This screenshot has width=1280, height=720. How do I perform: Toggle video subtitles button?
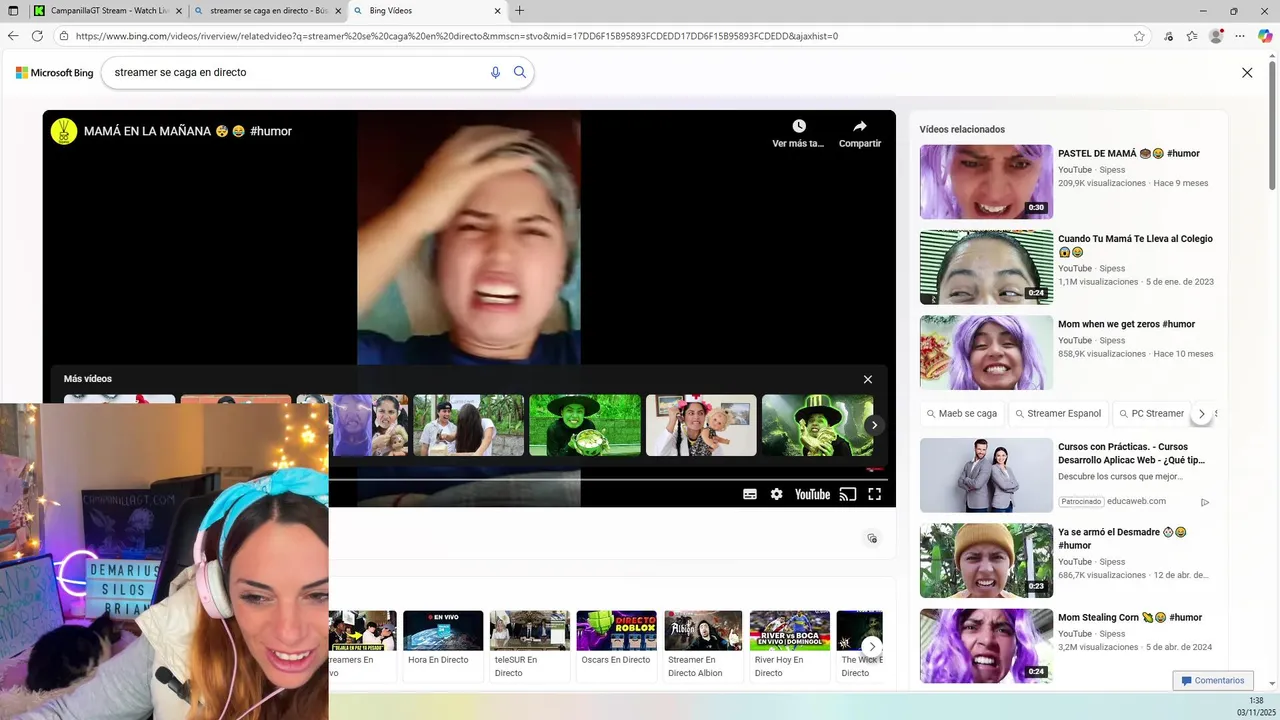coord(750,494)
